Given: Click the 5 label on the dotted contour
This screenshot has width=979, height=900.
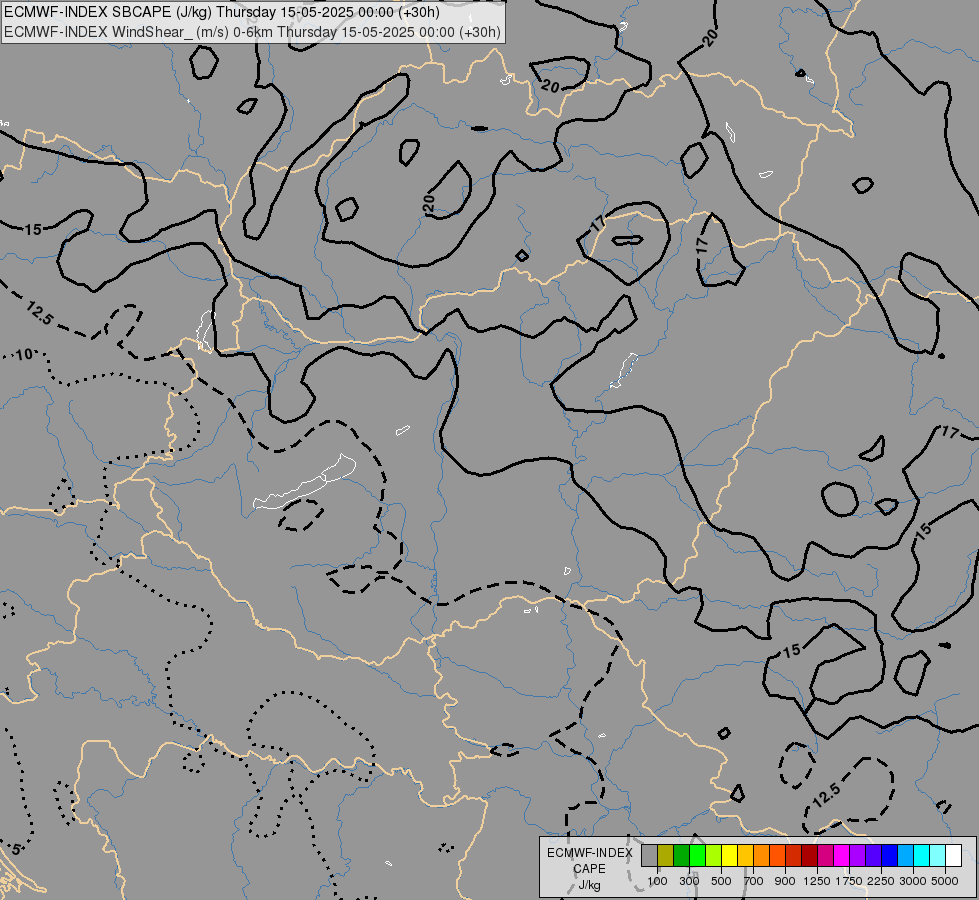Looking at the screenshot, I should click(16, 849).
